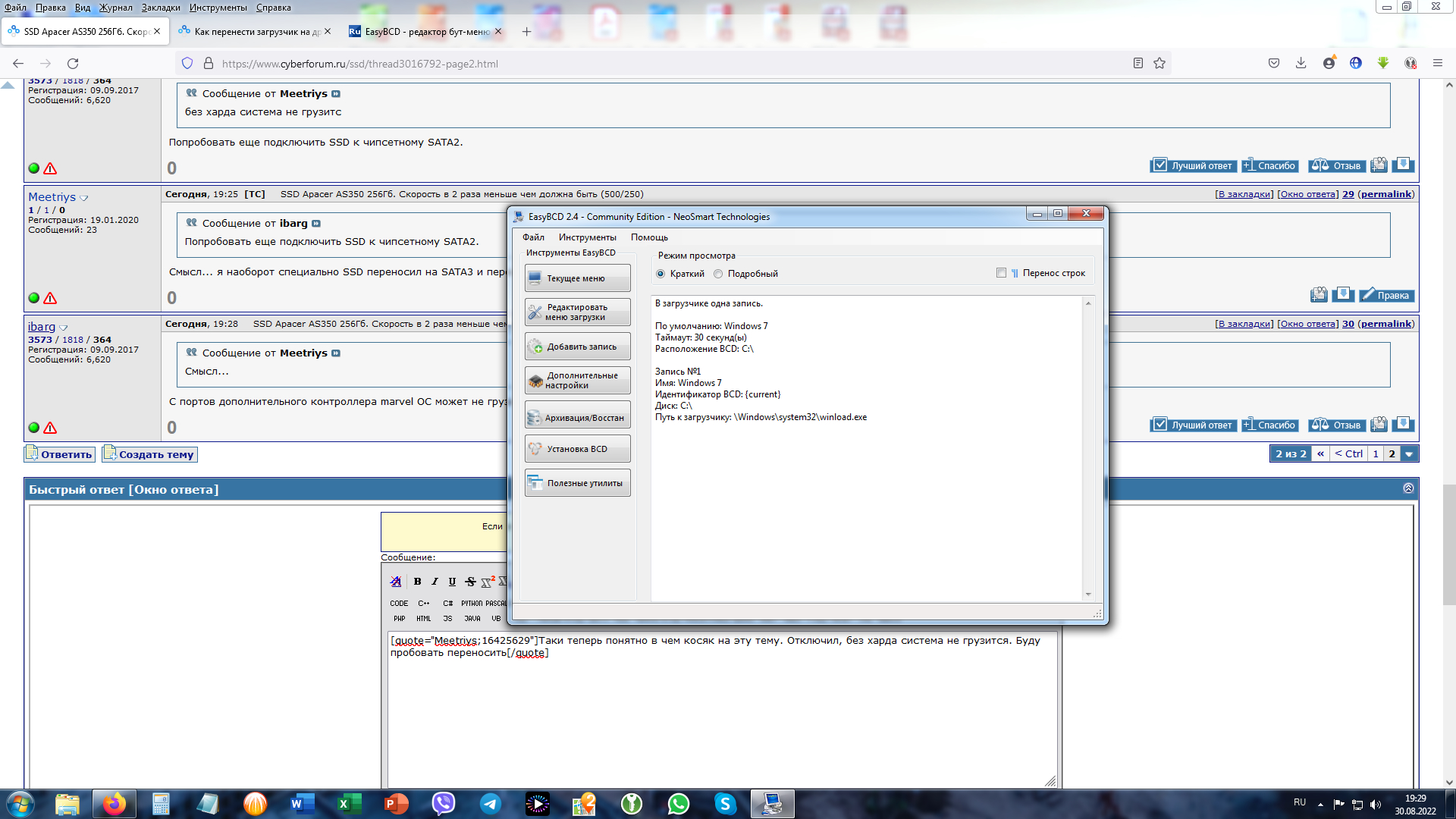Open Инструменты menu in EasyBCD window
The height and width of the screenshot is (819, 1456).
587,237
